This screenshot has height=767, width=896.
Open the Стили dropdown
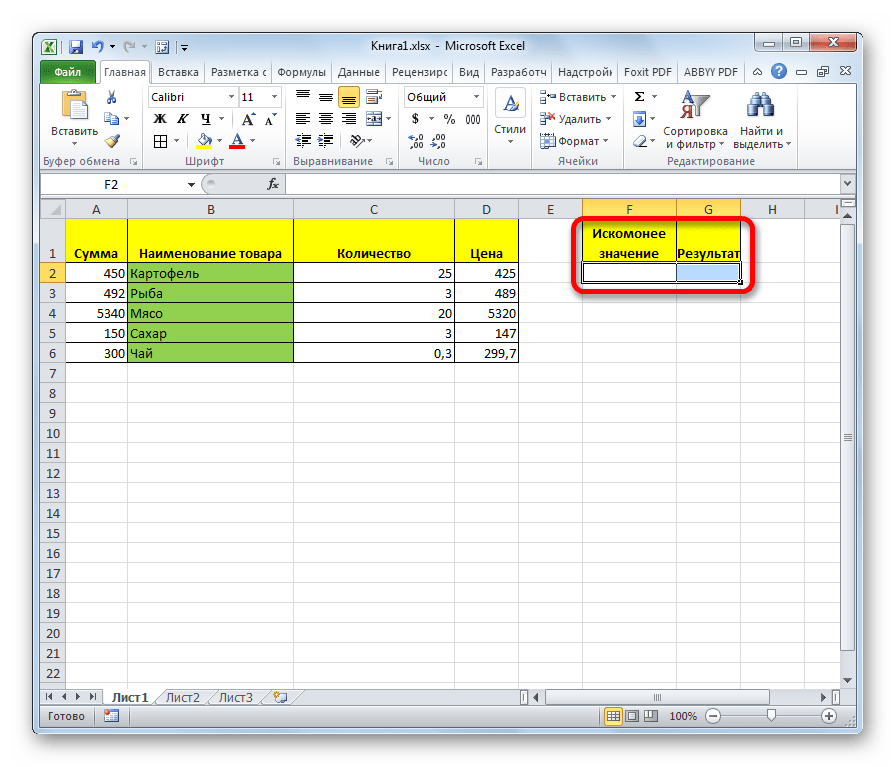(510, 121)
